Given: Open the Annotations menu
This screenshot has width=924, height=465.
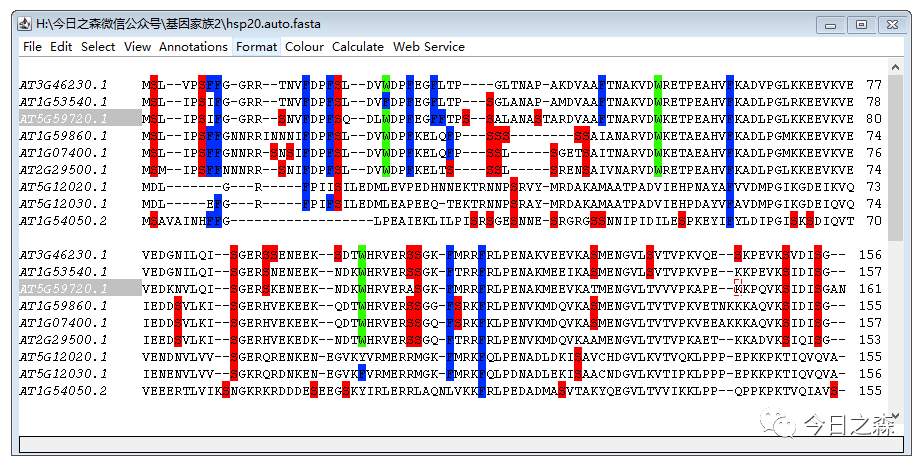Looking at the screenshot, I should (193, 47).
